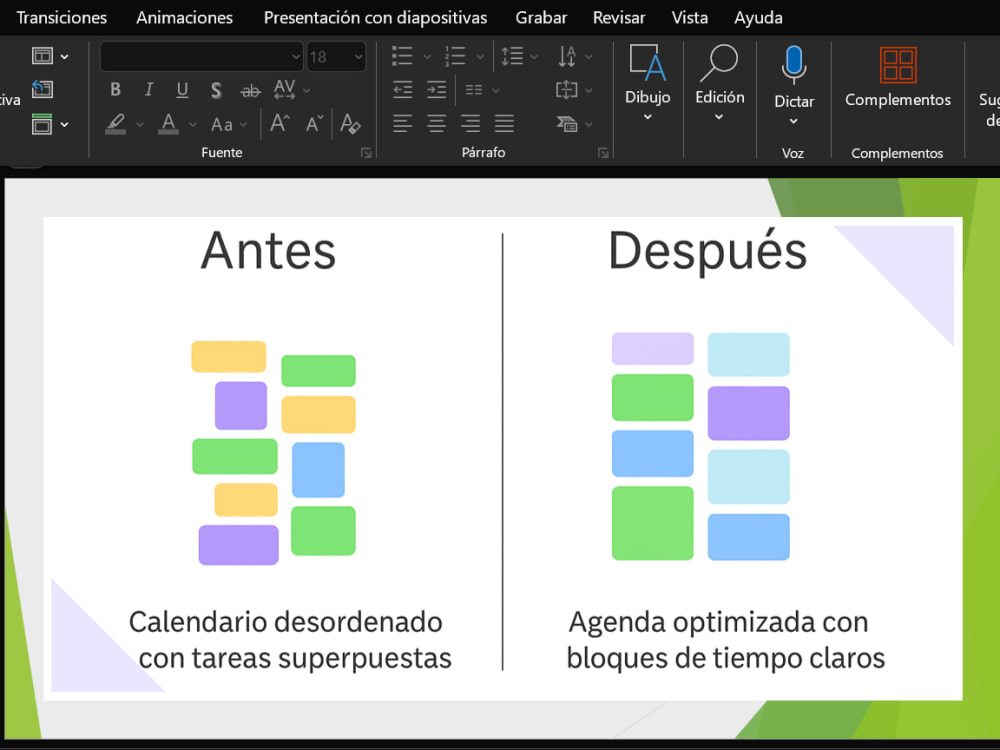Screen dimensions: 1000x750
Task: Open Presentación con diapositivas tab
Action: pyautogui.click(x=376, y=18)
